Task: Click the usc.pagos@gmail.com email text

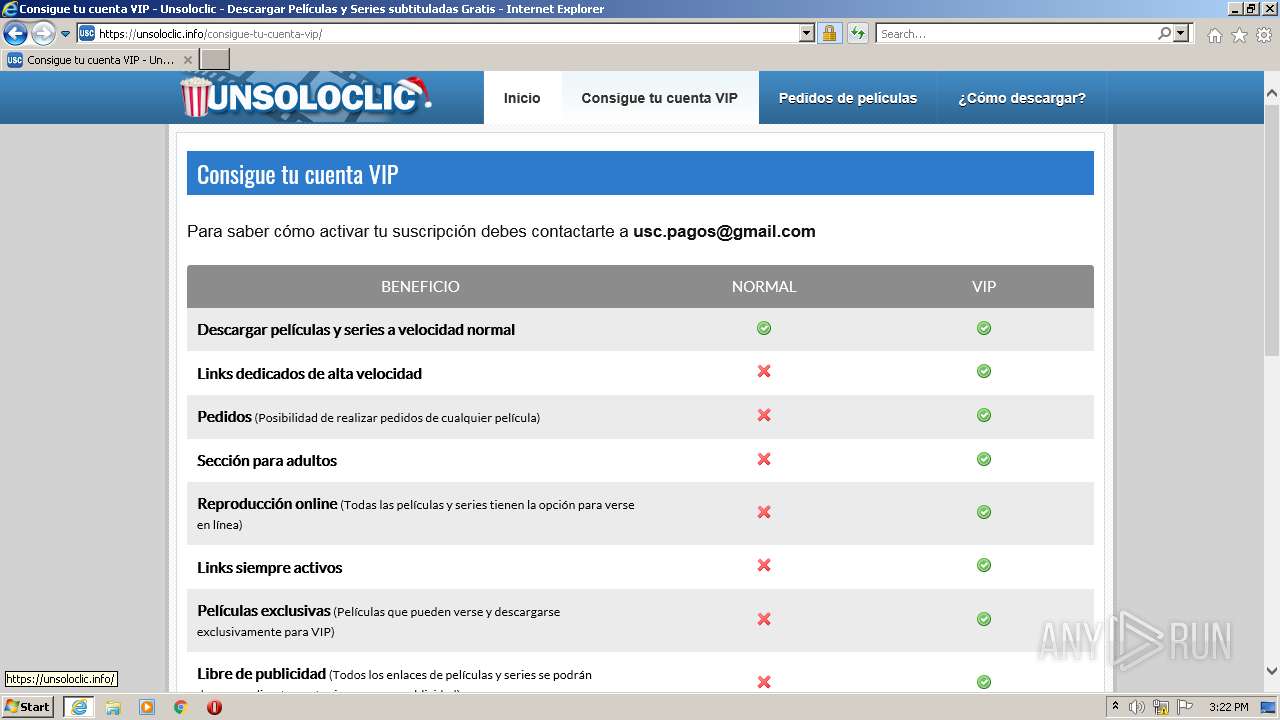Action: 724,231
